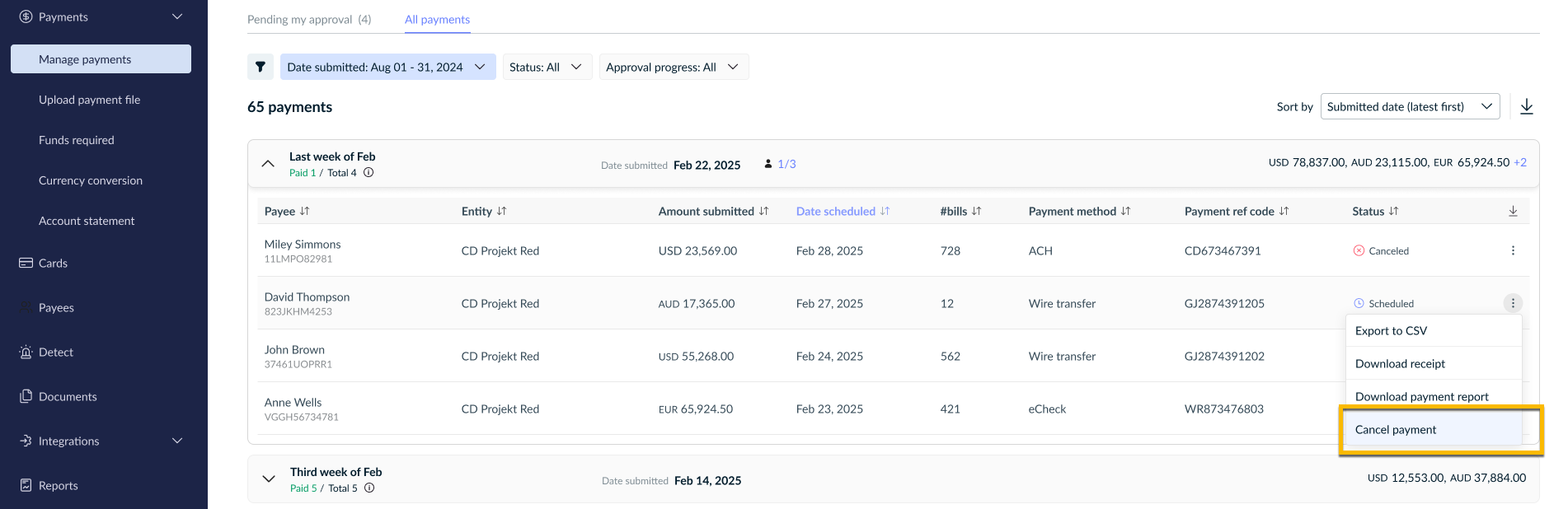This screenshot has height=509, width=1568.
Task: Click the +2 more currencies link
Action: click(x=1520, y=162)
